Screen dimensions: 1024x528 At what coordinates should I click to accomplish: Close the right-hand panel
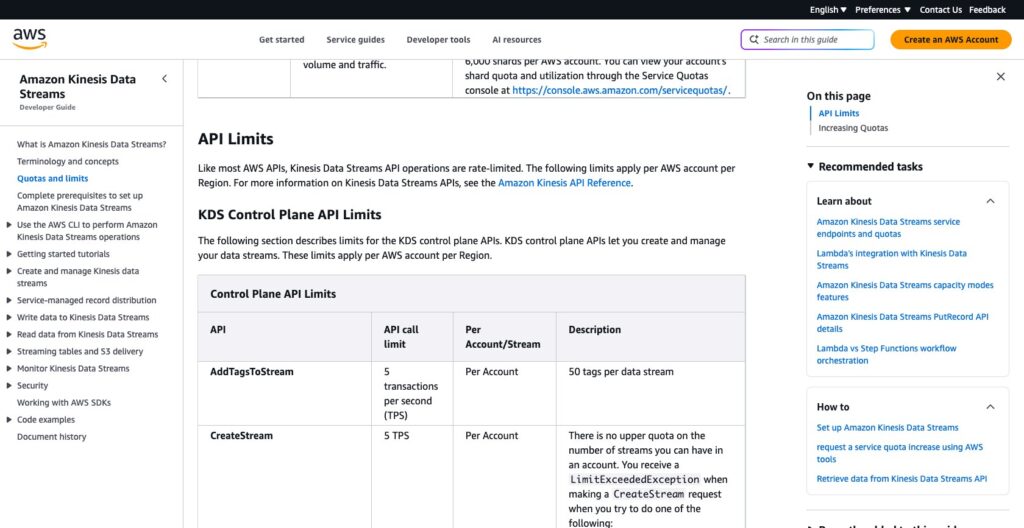coord(1000,77)
